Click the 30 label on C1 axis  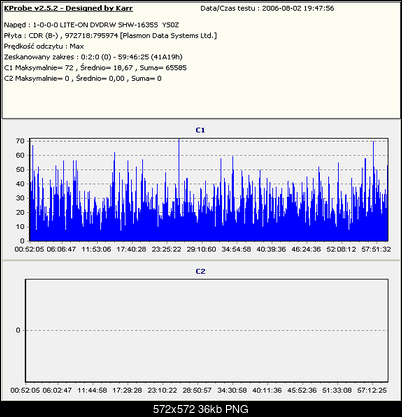pyautogui.click(x=20, y=198)
